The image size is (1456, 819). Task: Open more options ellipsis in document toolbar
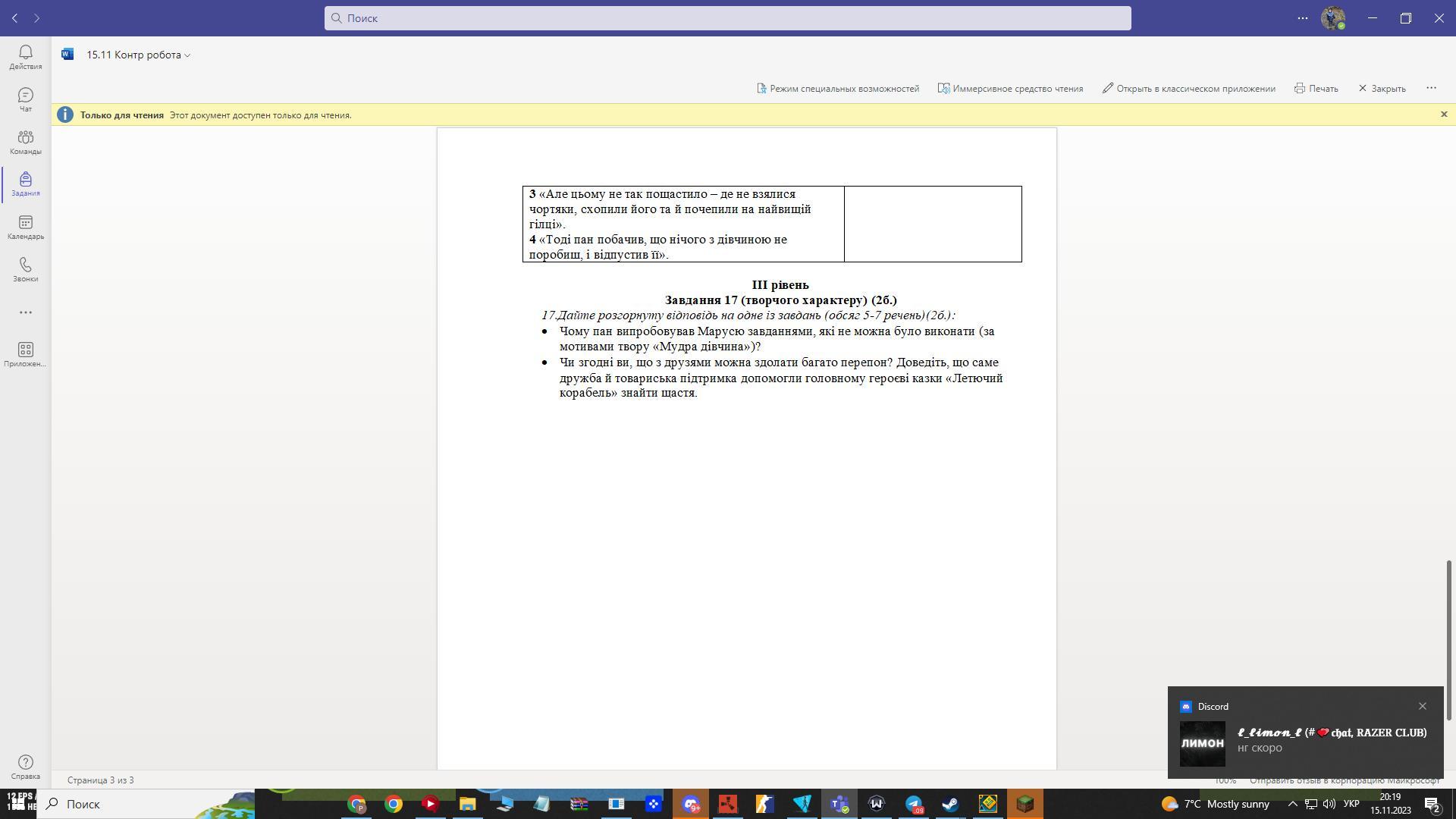(x=1431, y=88)
